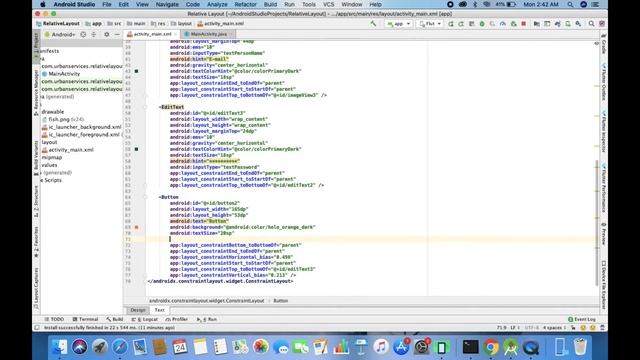Open the SDK Manager toolbar icon

578,24
